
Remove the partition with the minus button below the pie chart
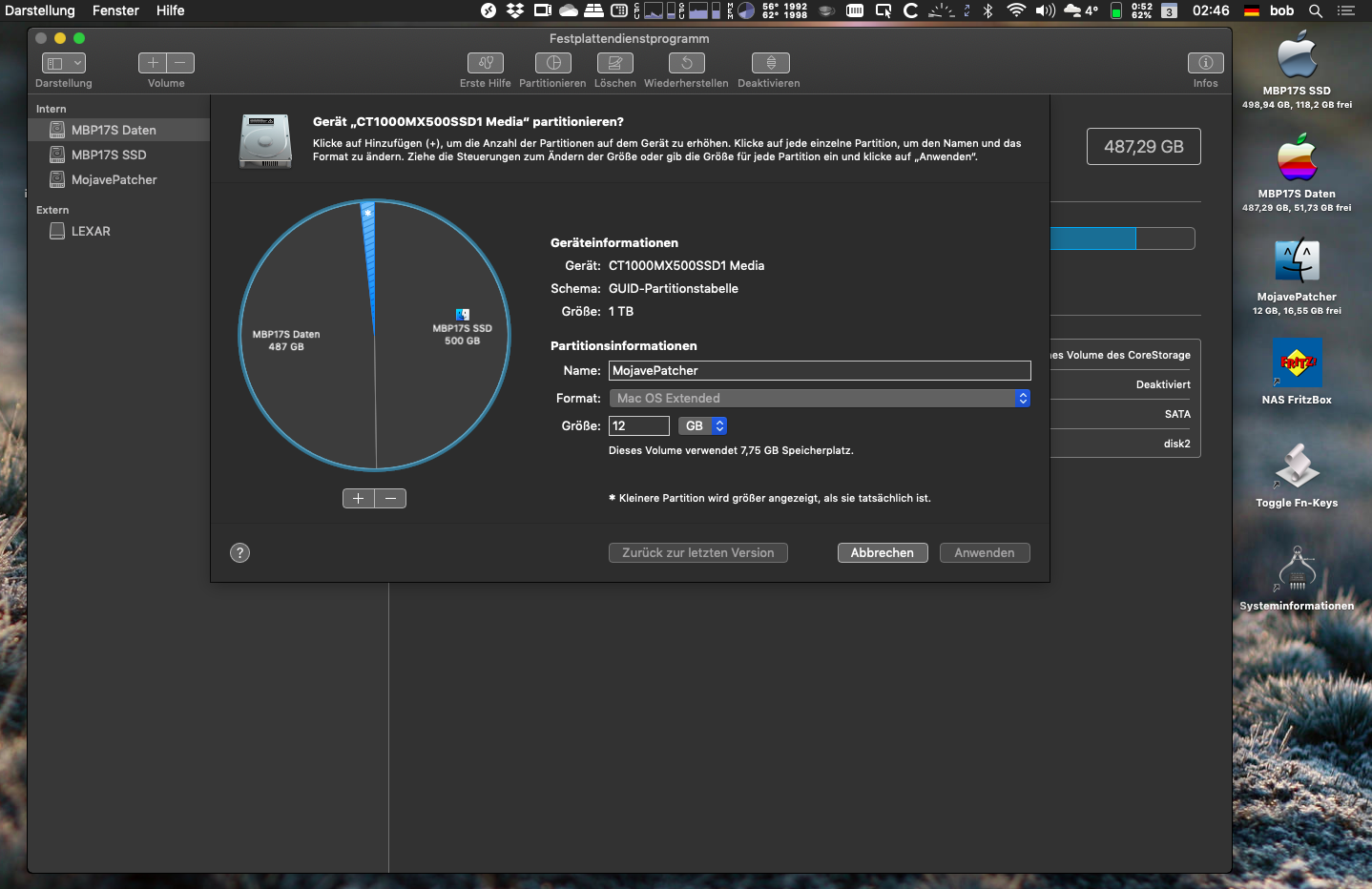click(x=390, y=499)
